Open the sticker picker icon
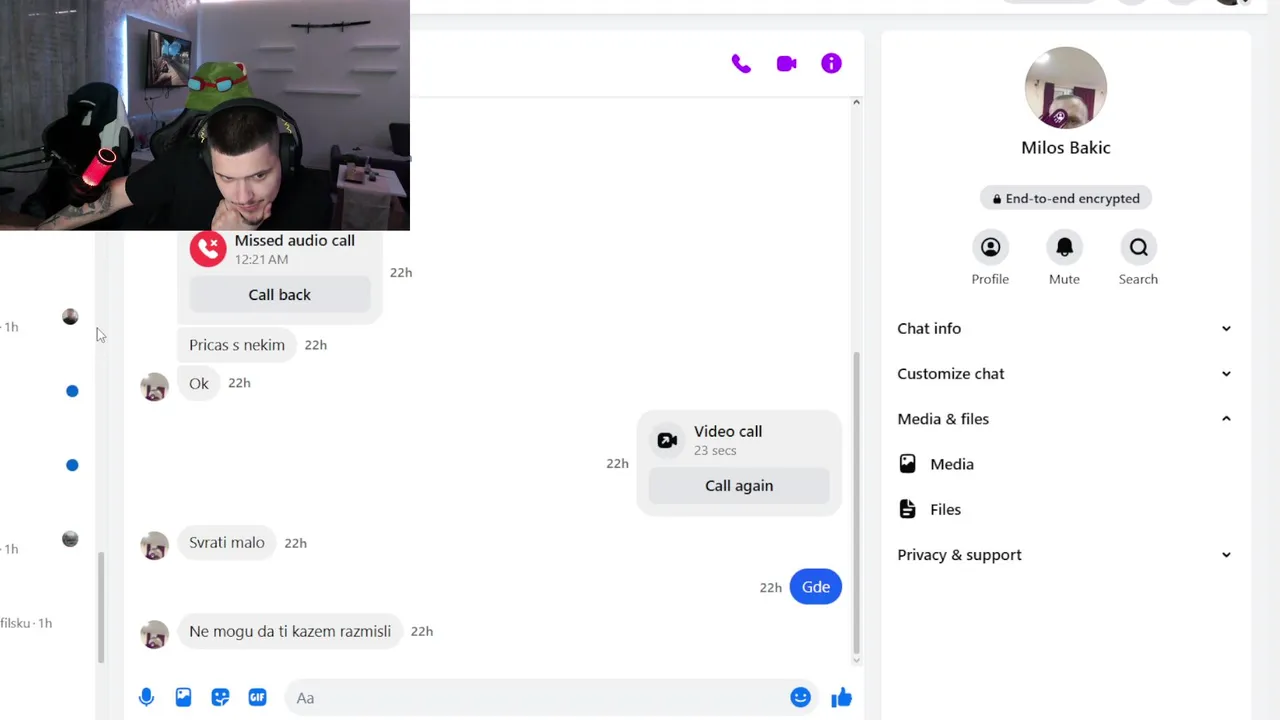The image size is (1280, 720). (220, 698)
